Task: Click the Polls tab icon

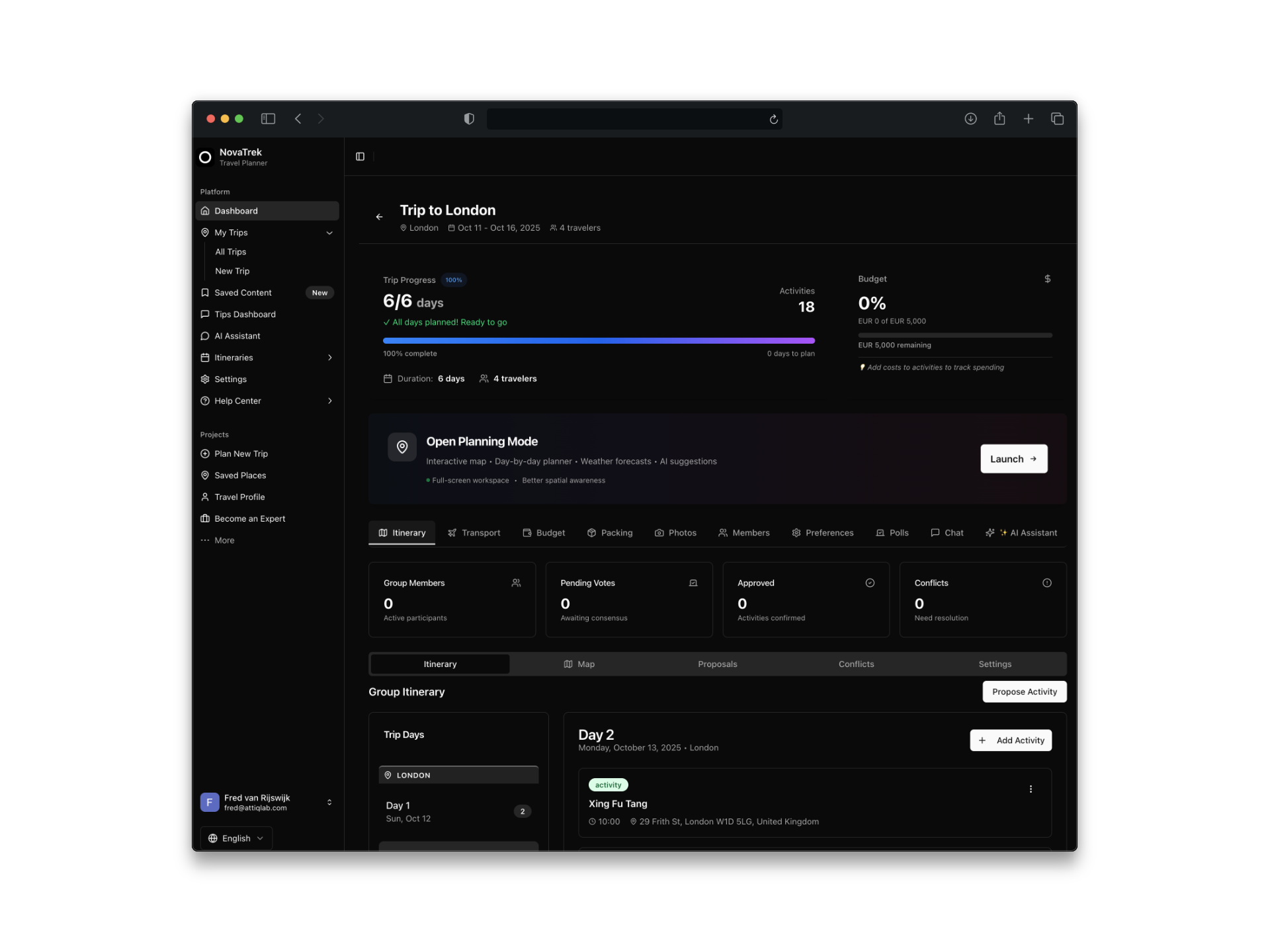Action: coord(880,533)
